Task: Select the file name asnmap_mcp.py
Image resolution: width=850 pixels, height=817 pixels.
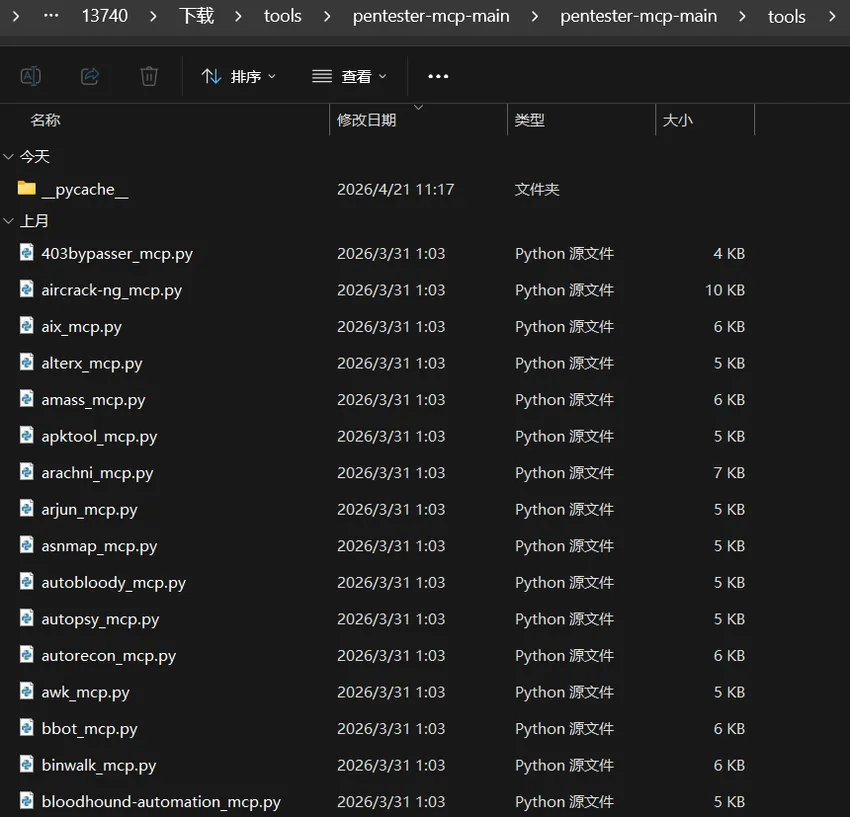Action: click(x=99, y=546)
